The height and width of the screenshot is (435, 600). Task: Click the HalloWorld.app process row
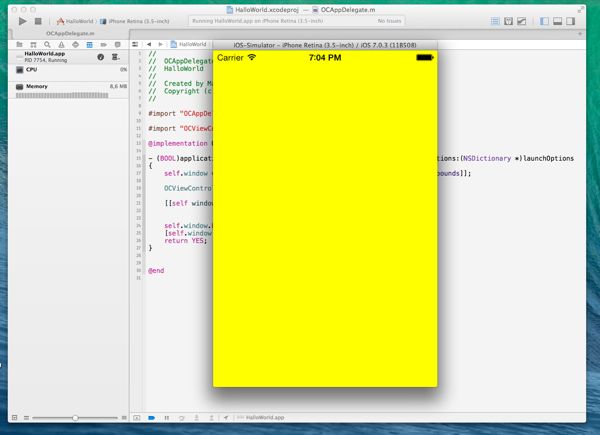coord(69,57)
